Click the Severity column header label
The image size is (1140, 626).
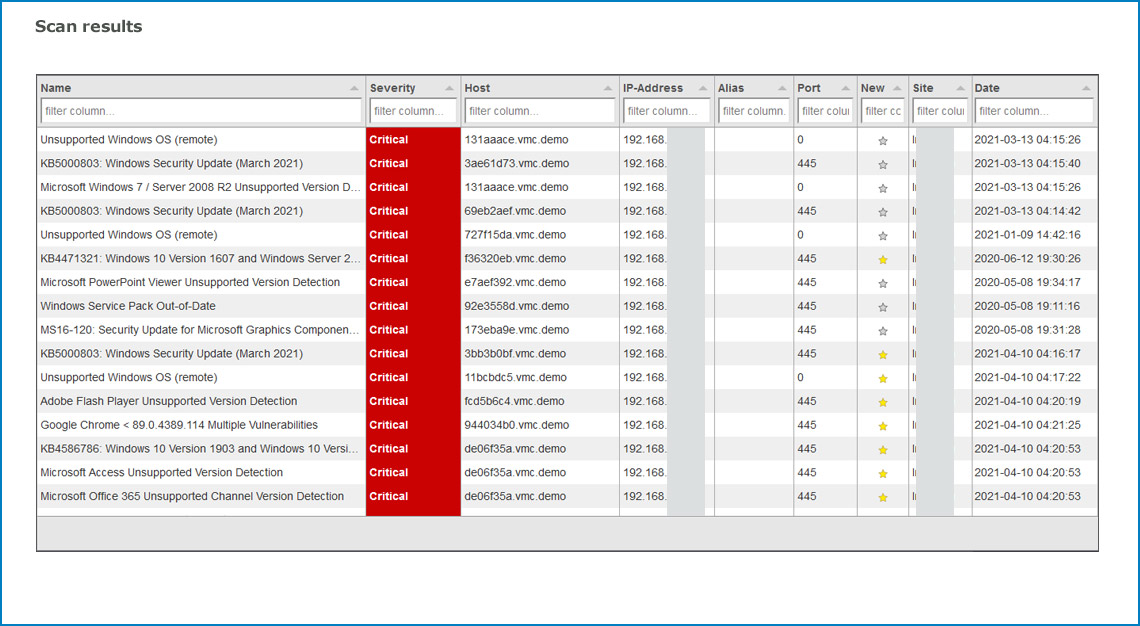click(x=393, y=88)
